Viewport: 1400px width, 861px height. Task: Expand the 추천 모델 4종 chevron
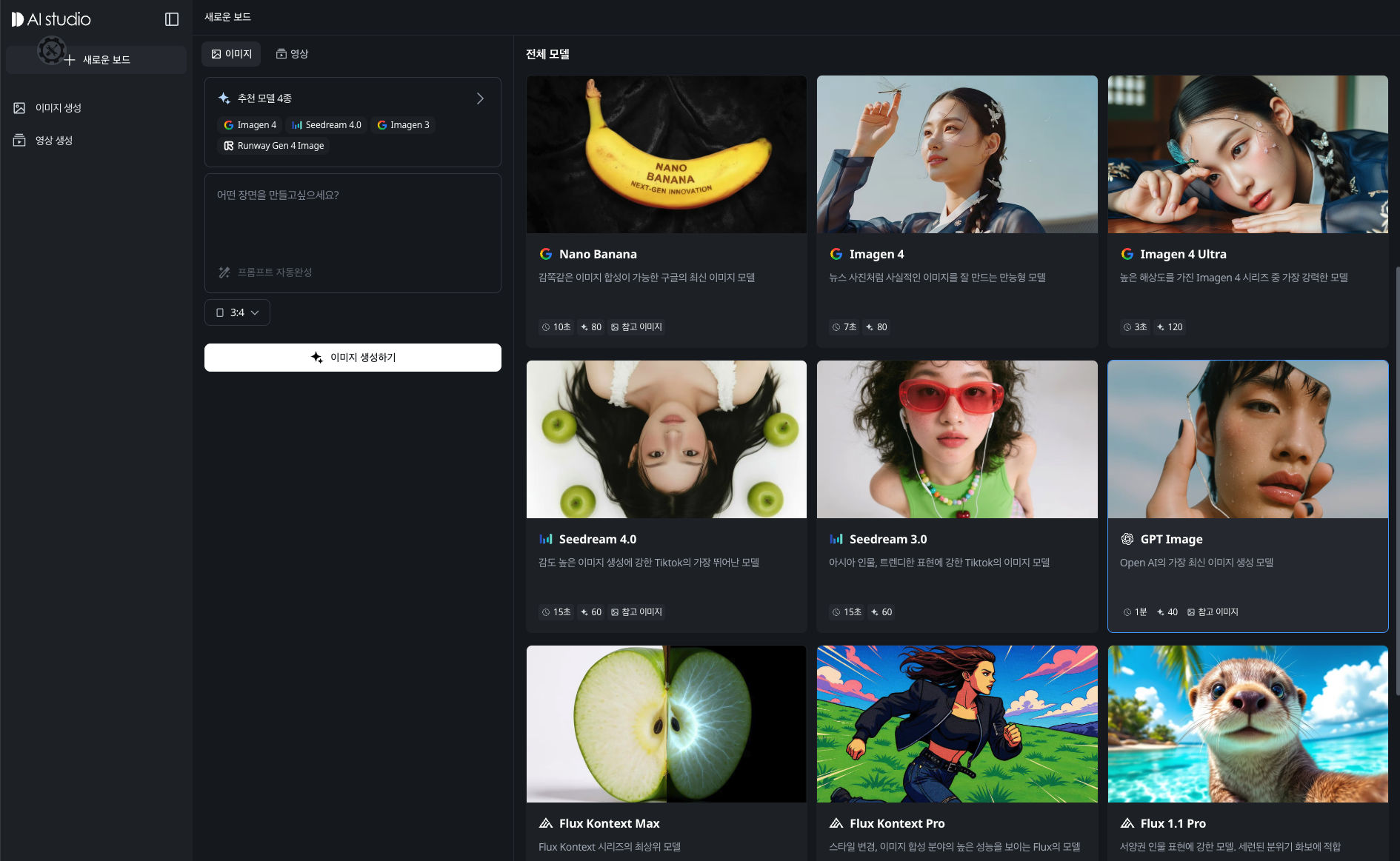[480, 98]
